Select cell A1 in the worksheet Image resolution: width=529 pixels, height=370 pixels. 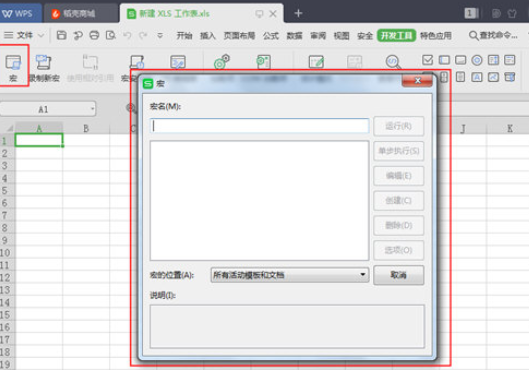[39, 140]
